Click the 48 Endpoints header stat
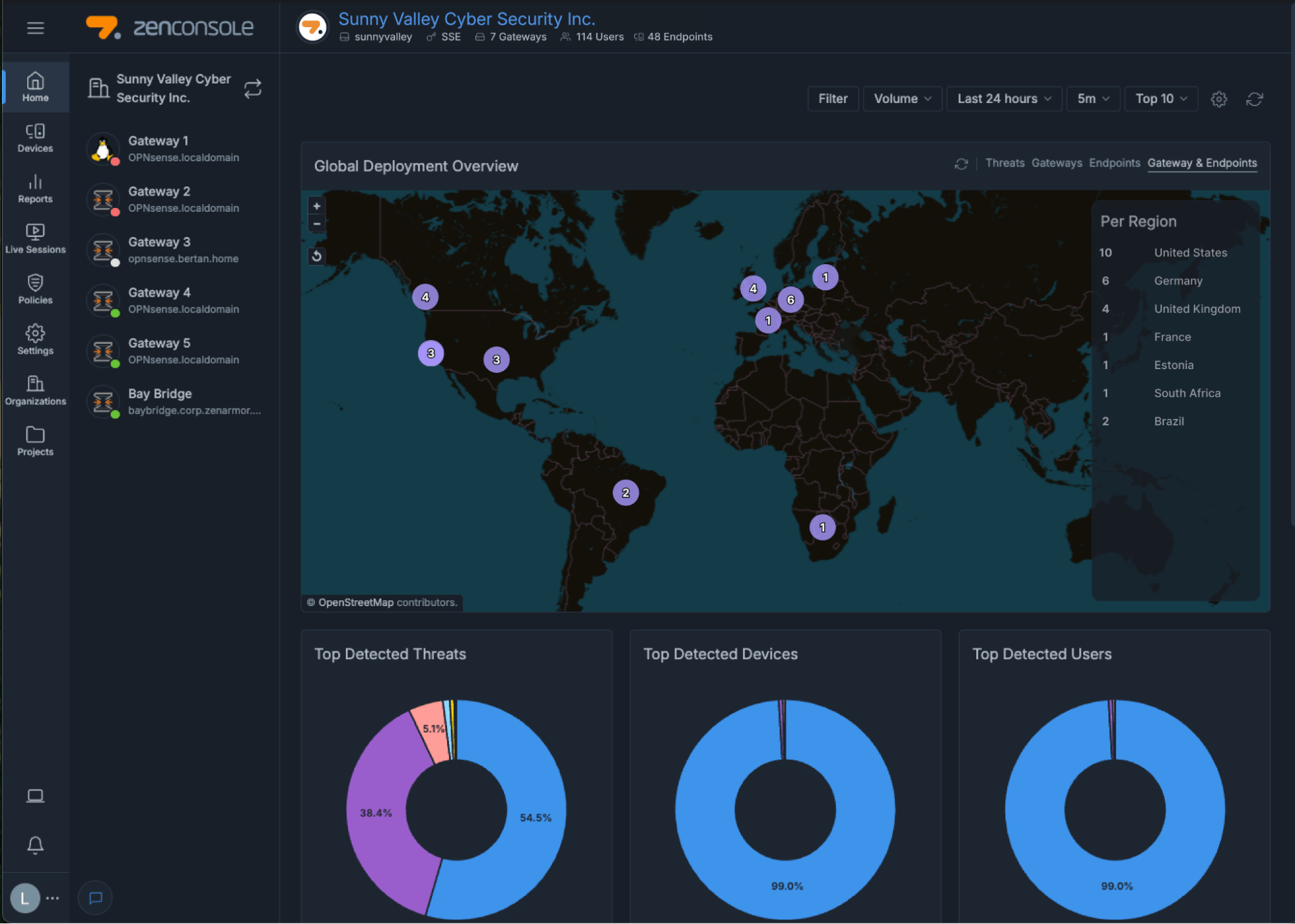The width and height of the screenshot is (1295, 924). 673,37
